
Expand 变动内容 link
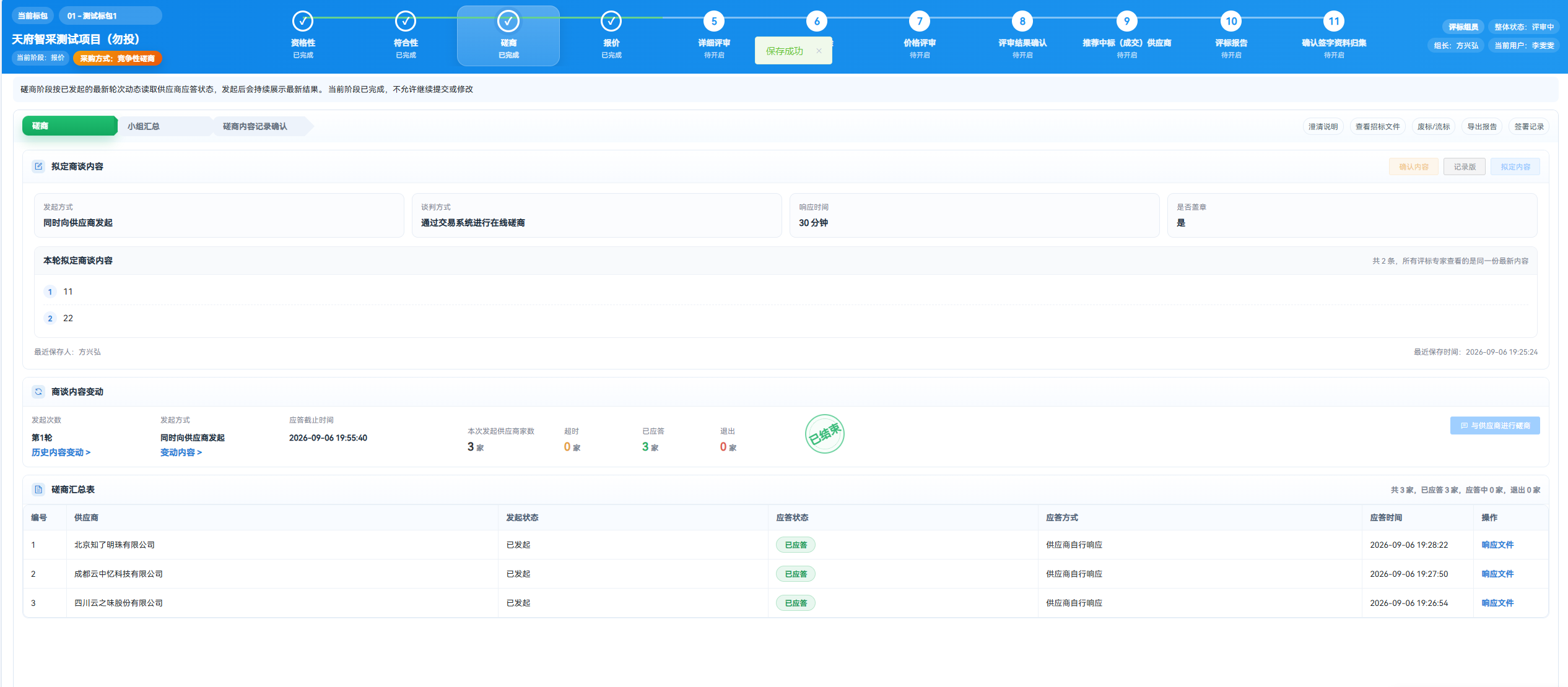point(181,452)
